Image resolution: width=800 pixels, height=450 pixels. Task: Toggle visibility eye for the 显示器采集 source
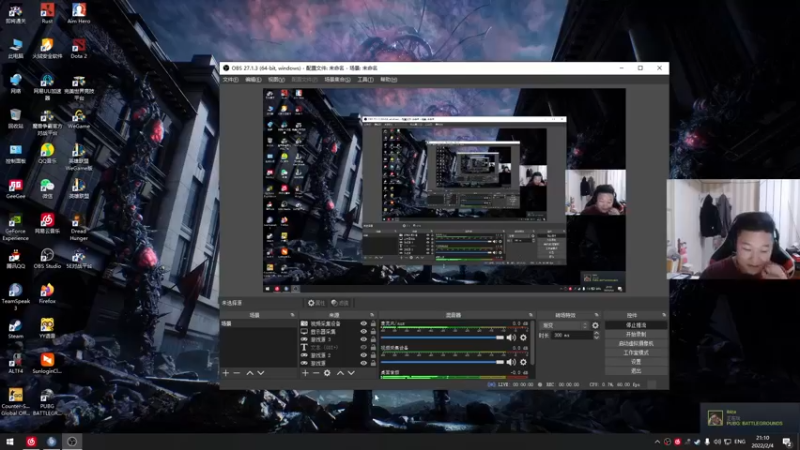coord(363,332)
